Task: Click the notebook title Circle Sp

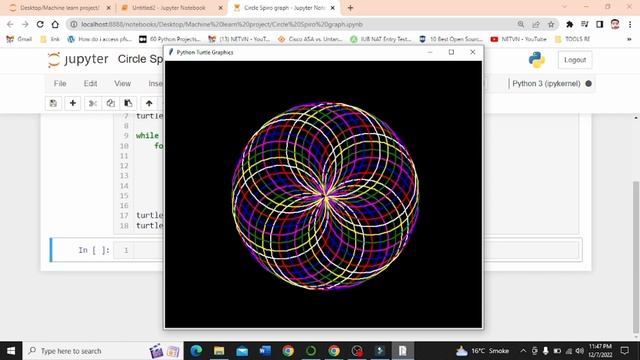Action: point(140,59)
